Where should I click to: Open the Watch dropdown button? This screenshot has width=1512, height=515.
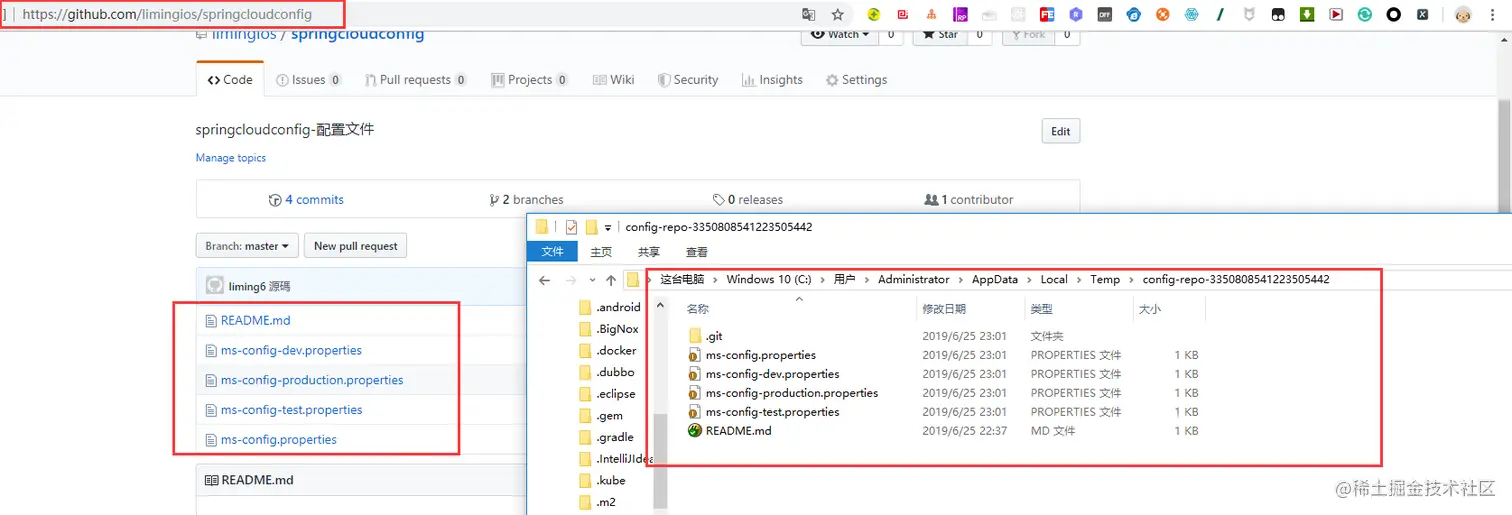tap(839, 34)
